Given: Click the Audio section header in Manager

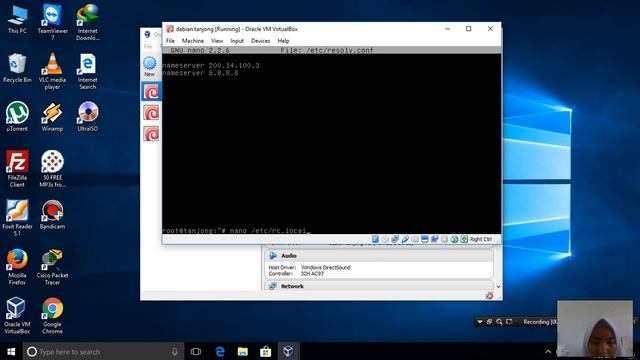Looking at the screenshot, I should click(379, 256).
